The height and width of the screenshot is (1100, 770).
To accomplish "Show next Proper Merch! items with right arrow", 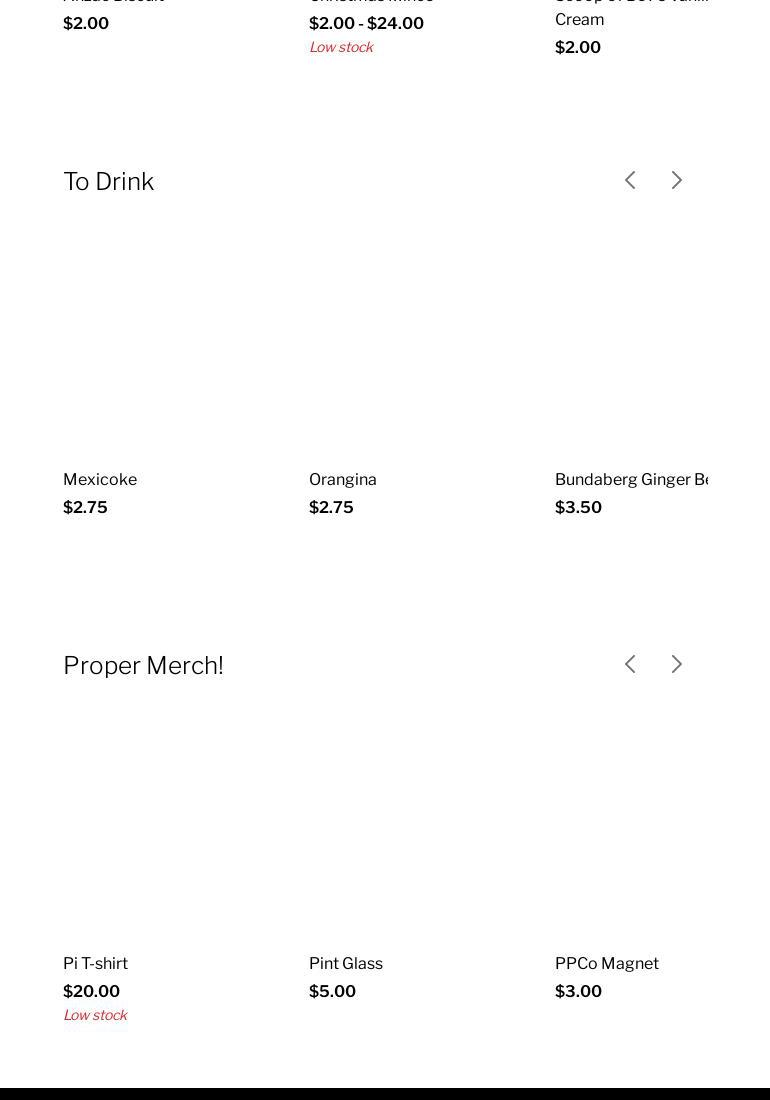I will [x=676, y=664].
